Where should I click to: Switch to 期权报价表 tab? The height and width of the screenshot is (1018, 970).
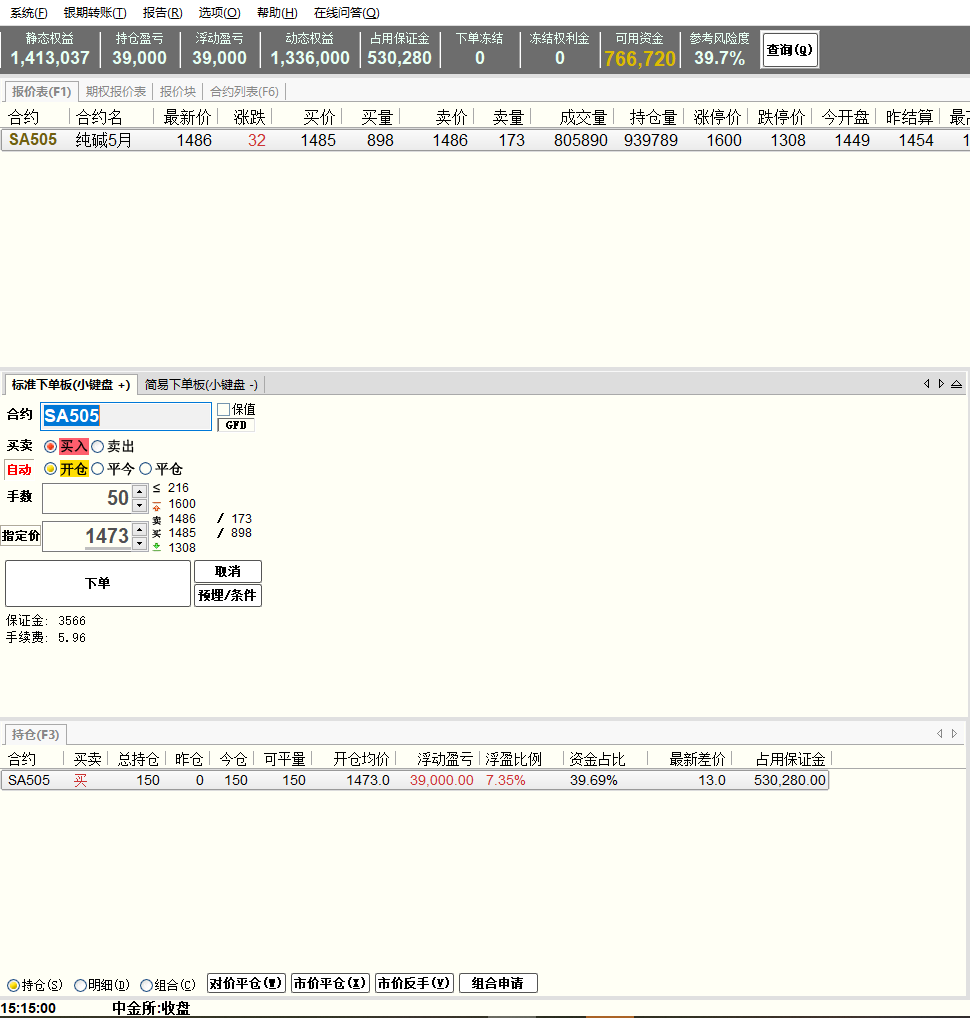pyautogui.click(x=116, y=92)
